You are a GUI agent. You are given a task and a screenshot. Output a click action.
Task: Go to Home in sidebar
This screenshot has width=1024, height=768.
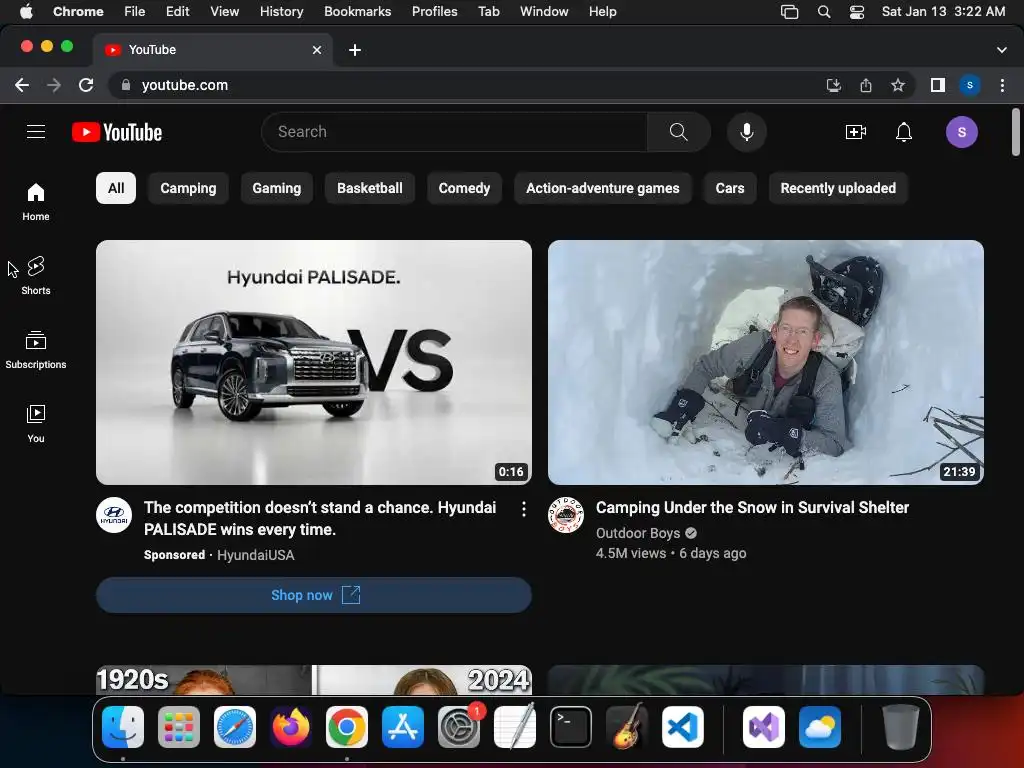pyautogui.click(x=36, y=202)
